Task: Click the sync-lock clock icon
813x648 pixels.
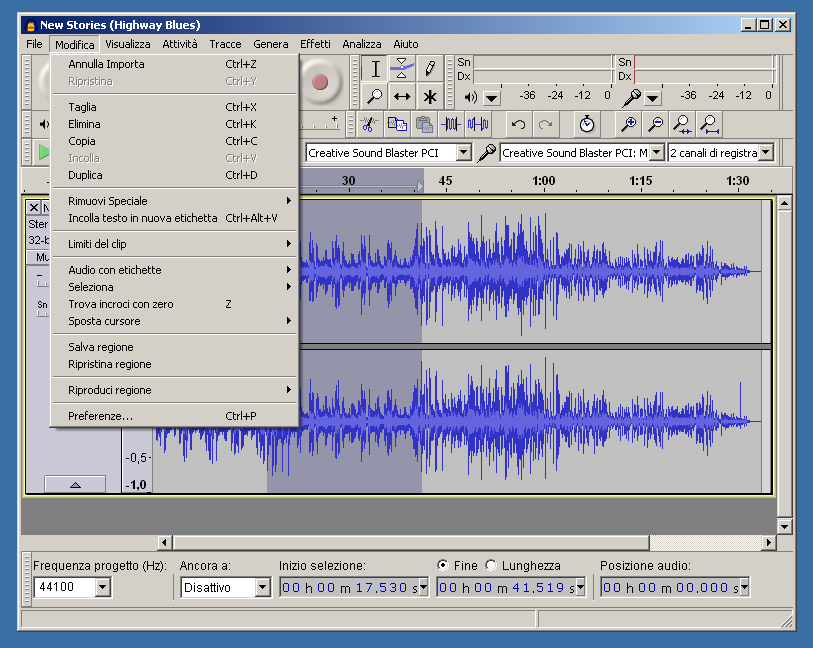Action: point(586,124)
